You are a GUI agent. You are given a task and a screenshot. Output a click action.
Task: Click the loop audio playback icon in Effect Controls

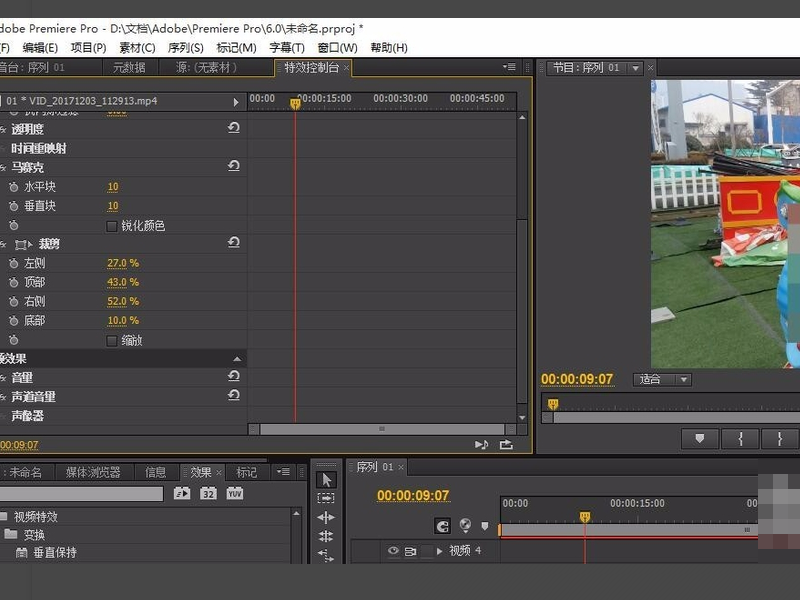pos(481,445)
